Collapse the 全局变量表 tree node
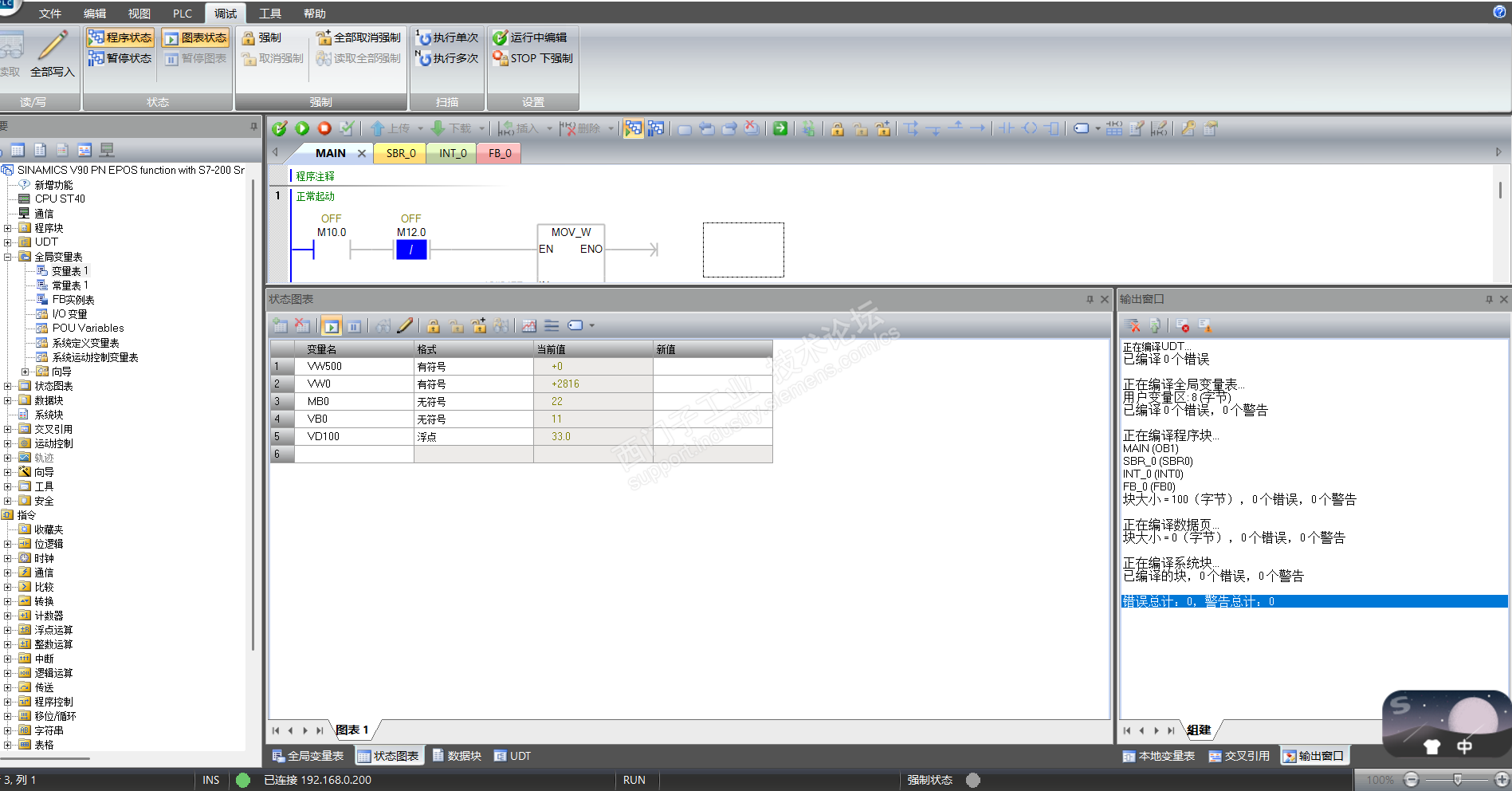The width and height of the screenshot is (1512, 791). coord(7,257)
